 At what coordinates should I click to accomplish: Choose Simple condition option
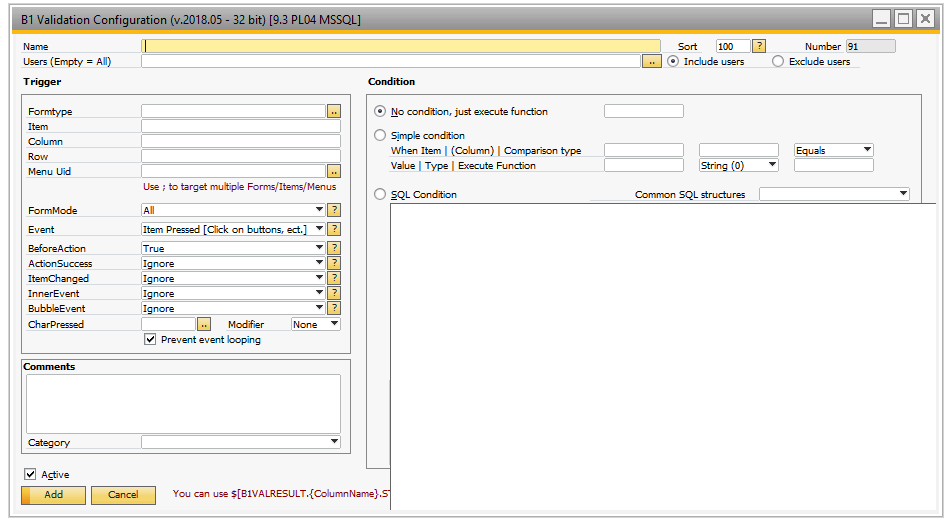tap(380, 135)
